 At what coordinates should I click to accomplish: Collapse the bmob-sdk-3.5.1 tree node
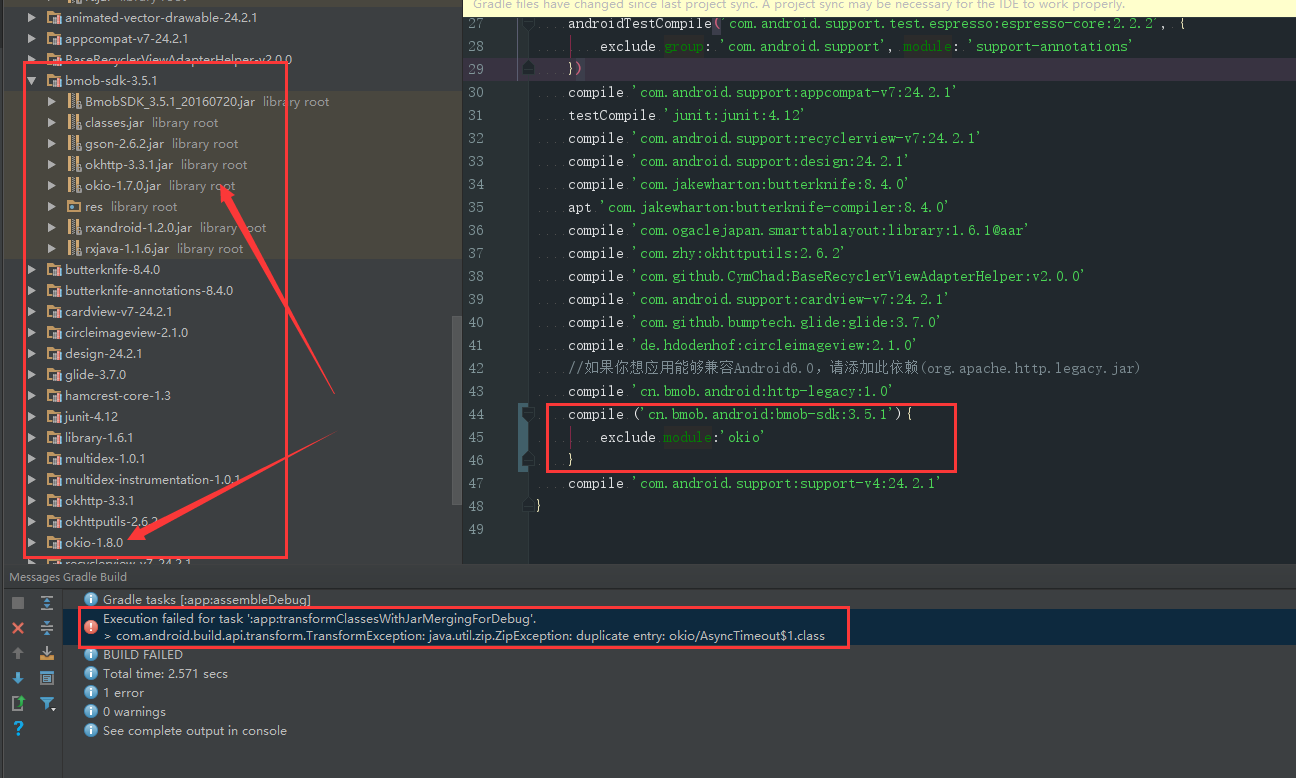pos(32,81)
